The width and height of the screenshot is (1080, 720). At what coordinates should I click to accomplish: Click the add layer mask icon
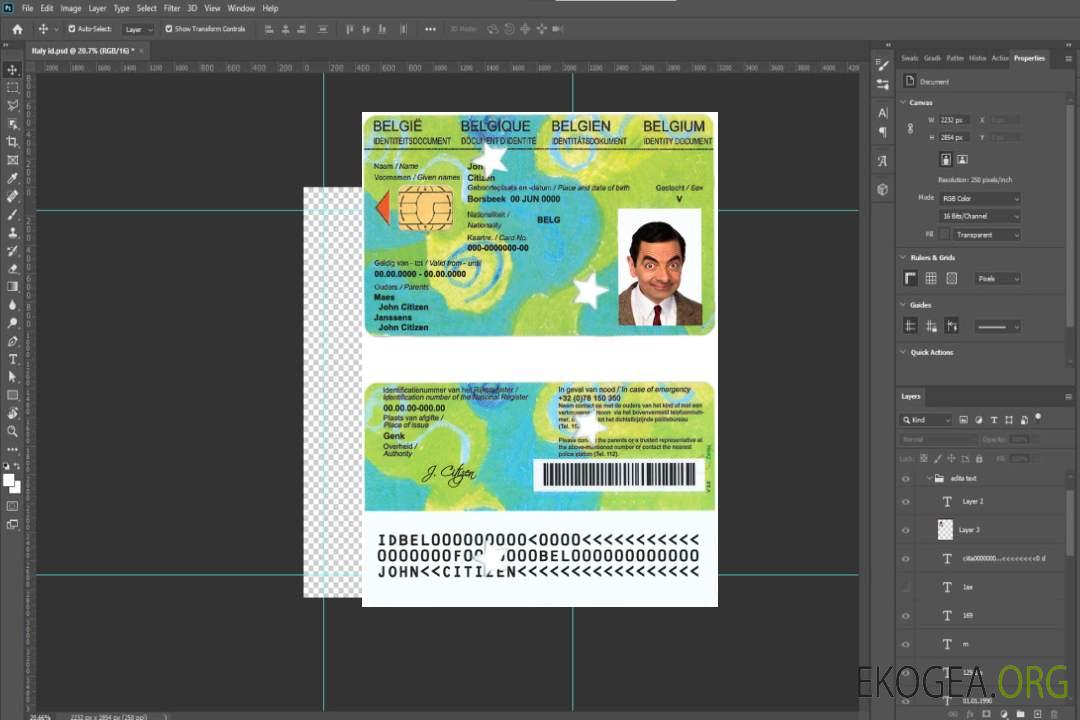tap(986, 714)
